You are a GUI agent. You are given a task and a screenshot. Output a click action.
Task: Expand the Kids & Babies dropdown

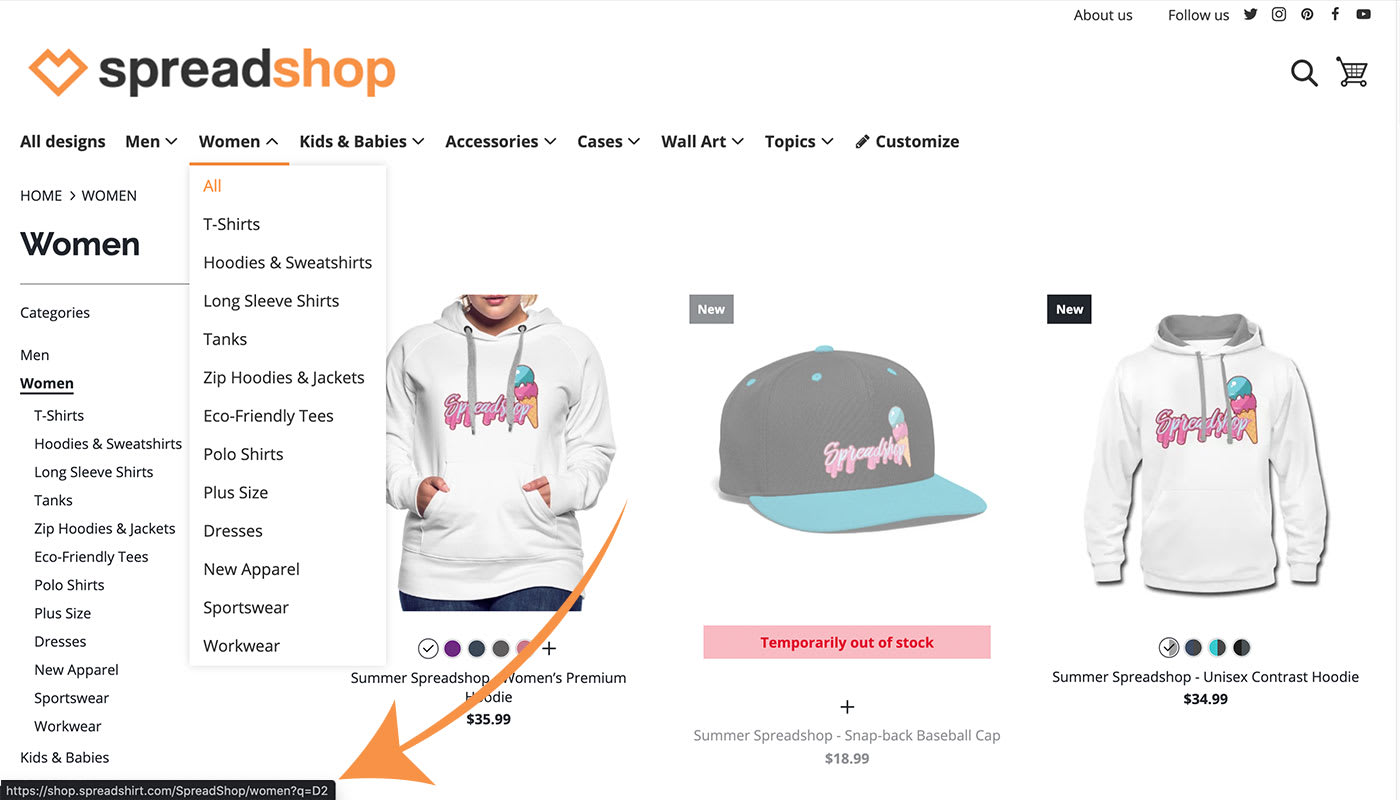tap(362, 141)
